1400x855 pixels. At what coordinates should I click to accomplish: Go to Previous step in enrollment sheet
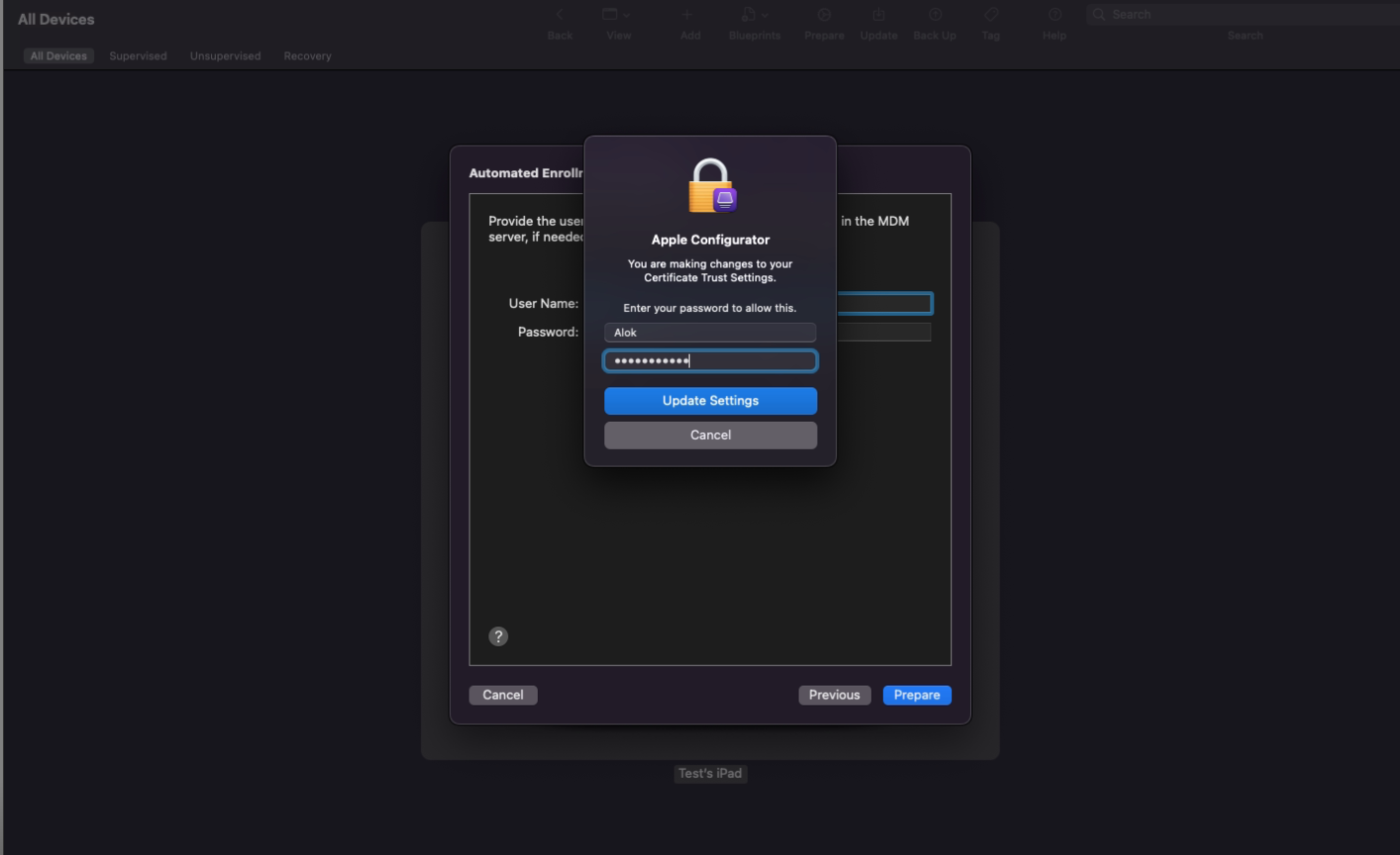tap(834, 695)
